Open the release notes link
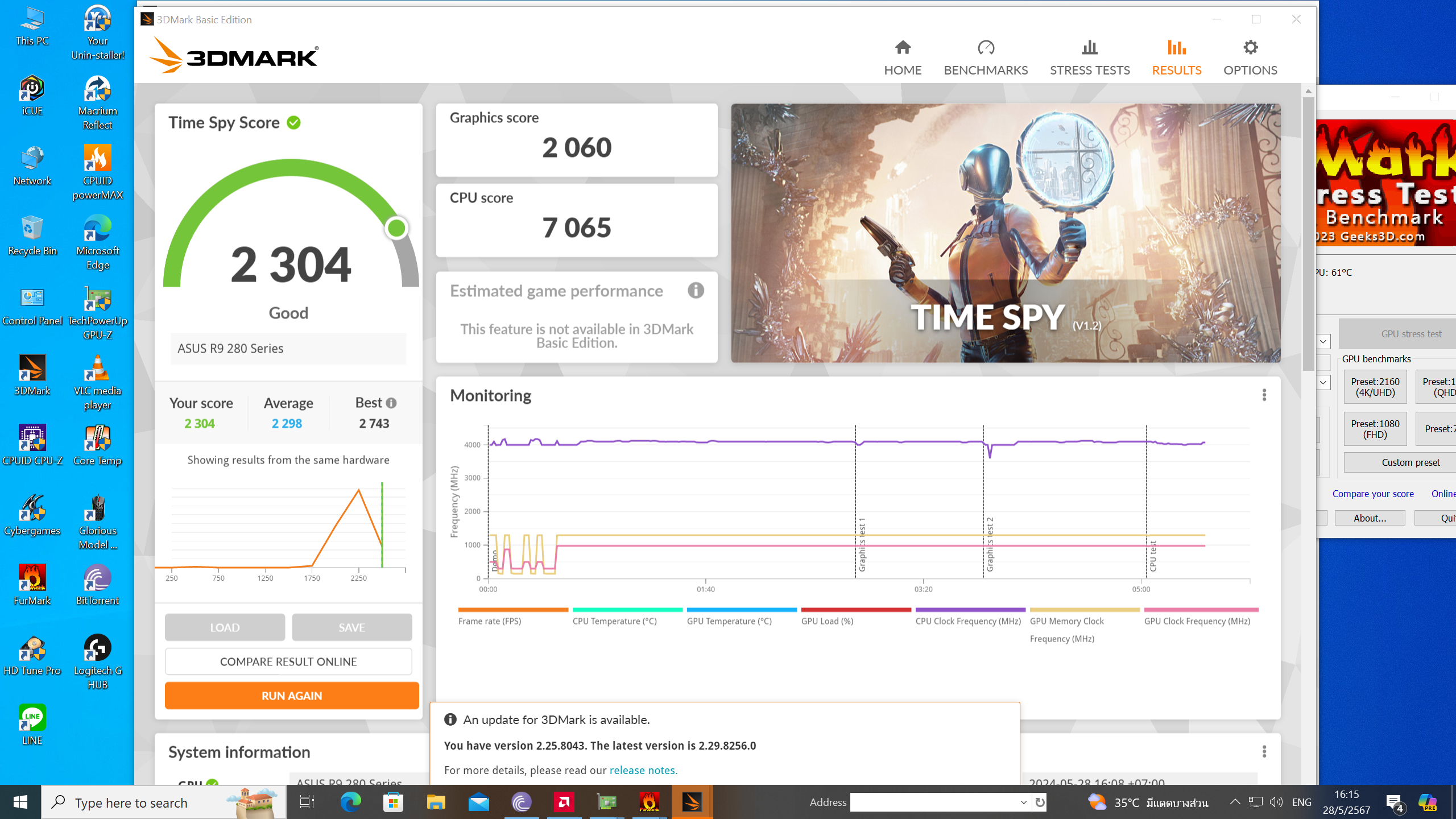The height and width of the screenshot is (819, 1456). coord(643,770)
